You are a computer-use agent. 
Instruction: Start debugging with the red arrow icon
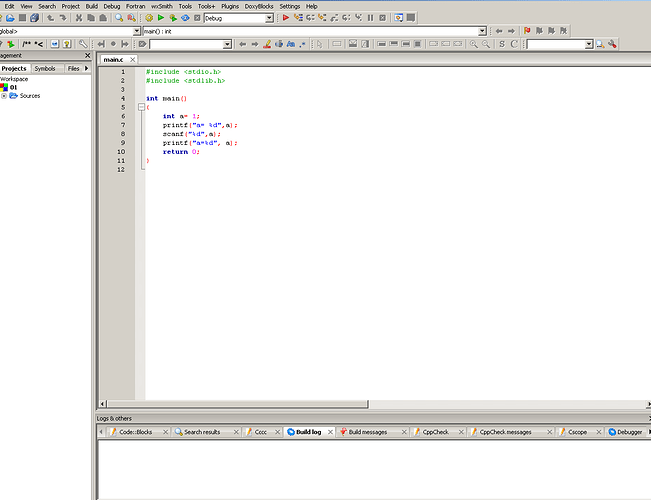[x=286, y=18]
